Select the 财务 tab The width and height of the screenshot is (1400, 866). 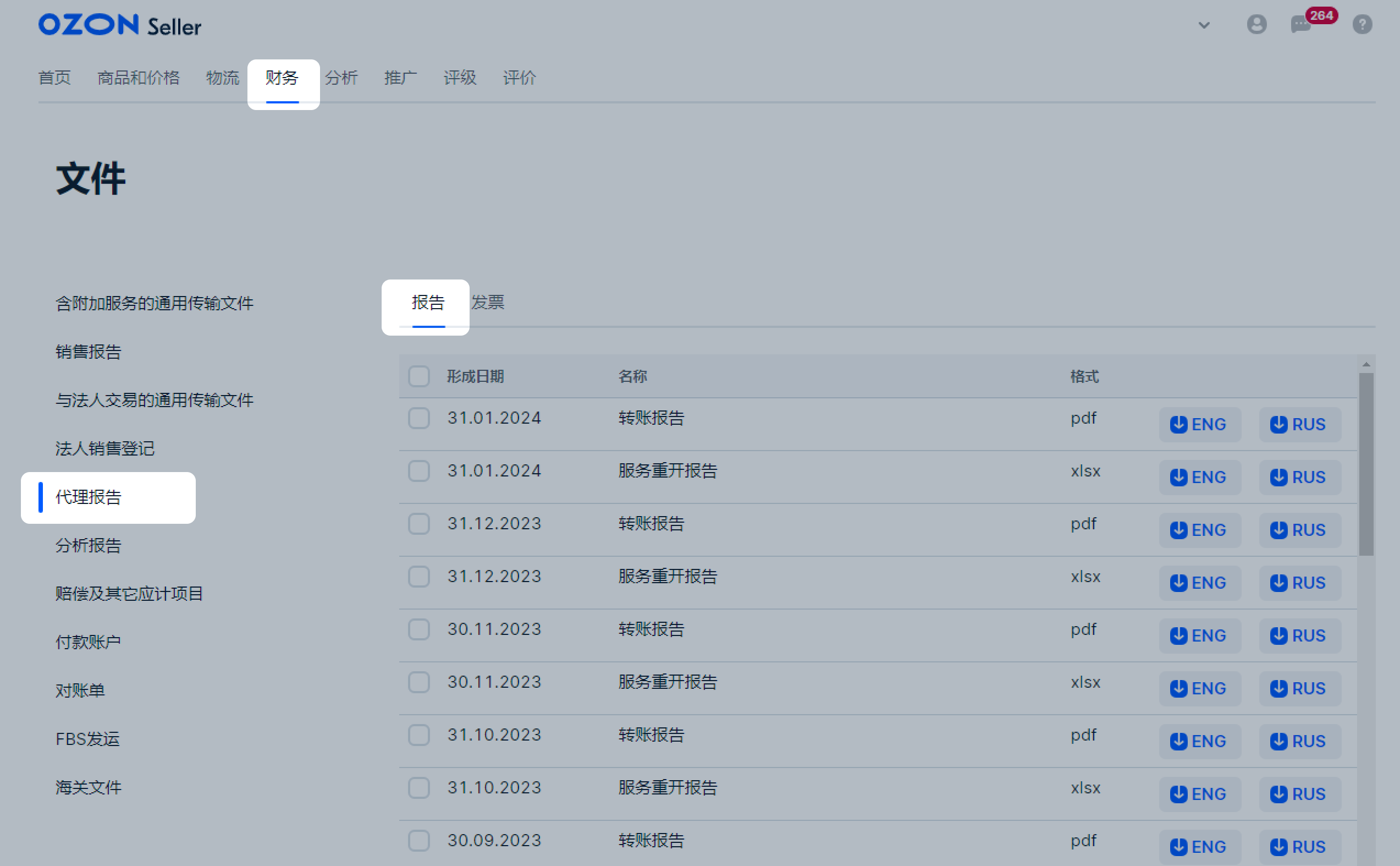tap(282, 78)
